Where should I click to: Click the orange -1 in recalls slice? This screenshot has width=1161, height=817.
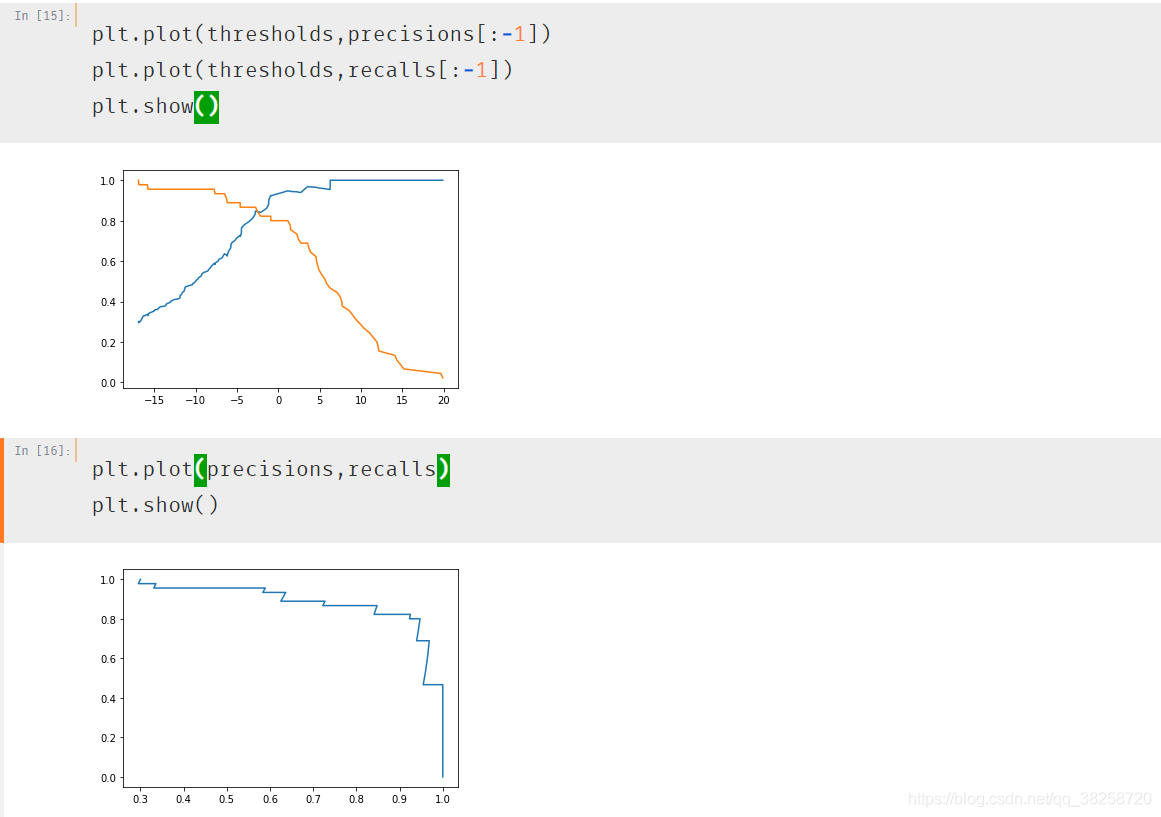(x=475, y=70)
